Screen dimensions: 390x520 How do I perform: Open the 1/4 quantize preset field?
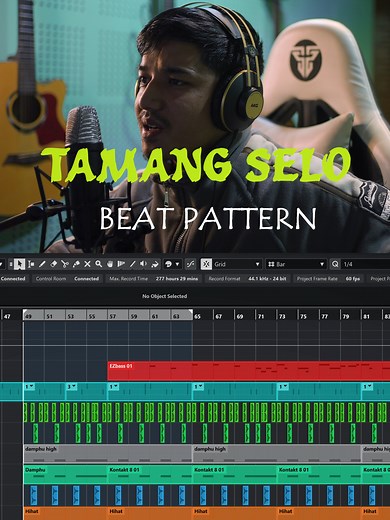click(x=365, y=264)
